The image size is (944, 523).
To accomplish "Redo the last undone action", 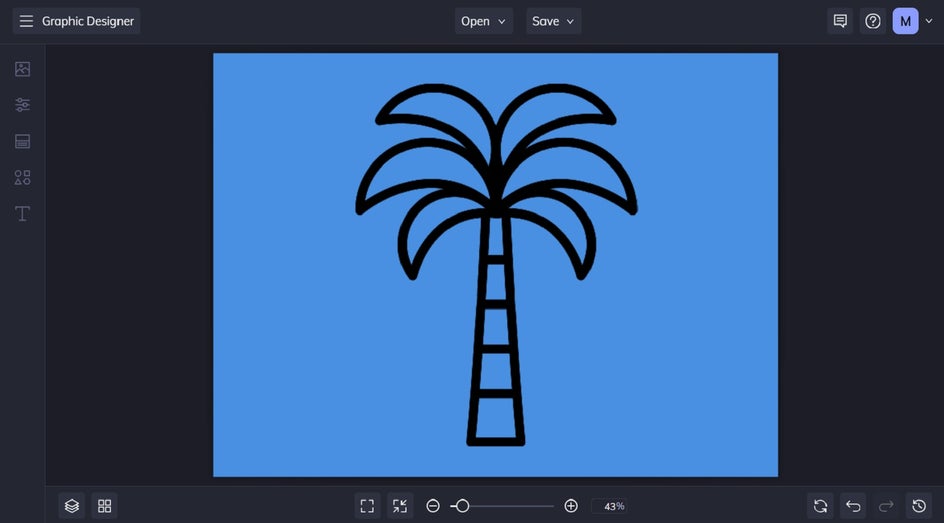I will [x=886, y=506].
